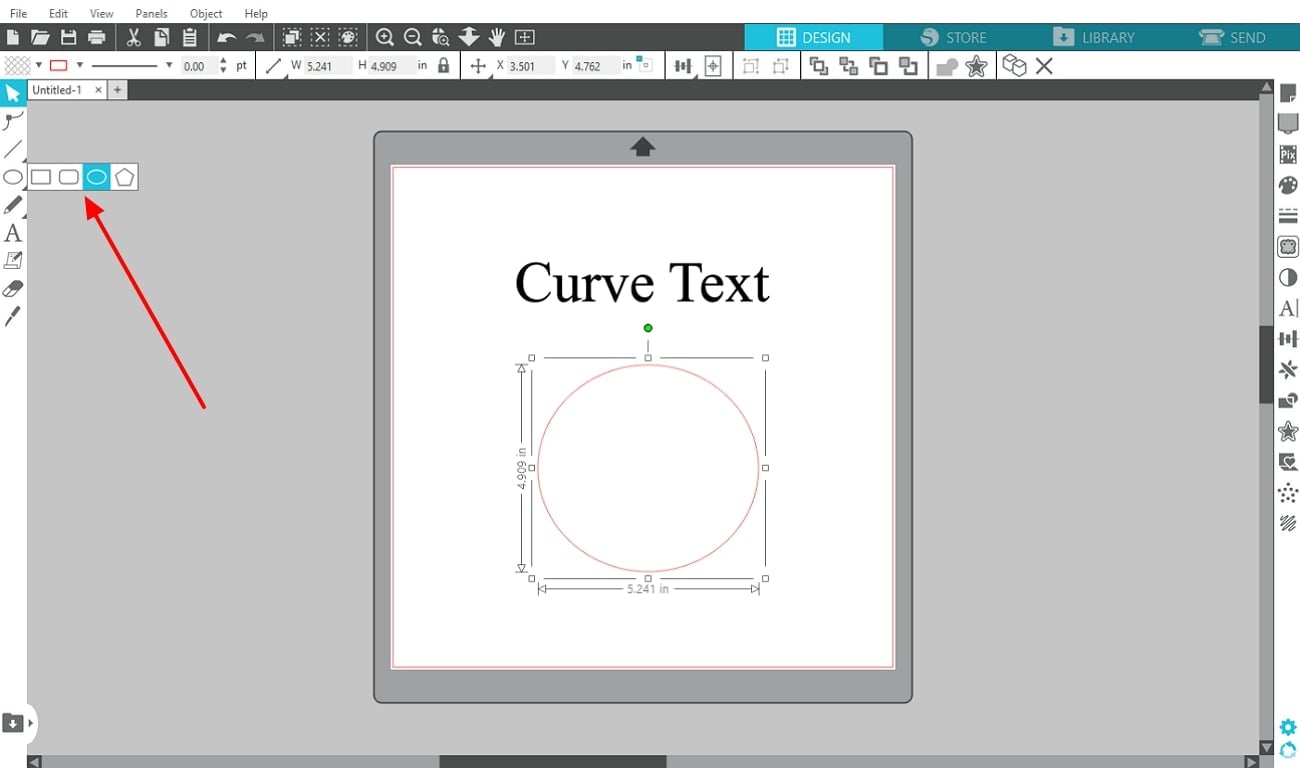
Task: Click the Weld icon in toolbar
Action: coord(946,66)
